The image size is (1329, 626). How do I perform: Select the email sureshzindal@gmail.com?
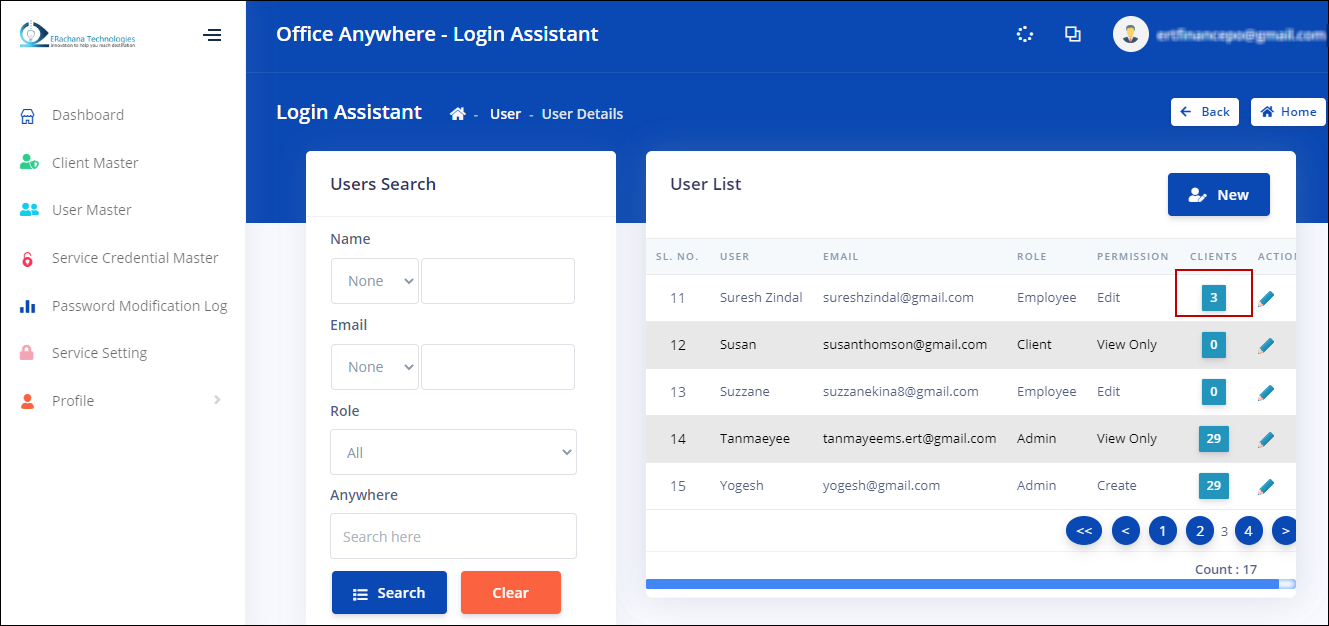(898, 298)
